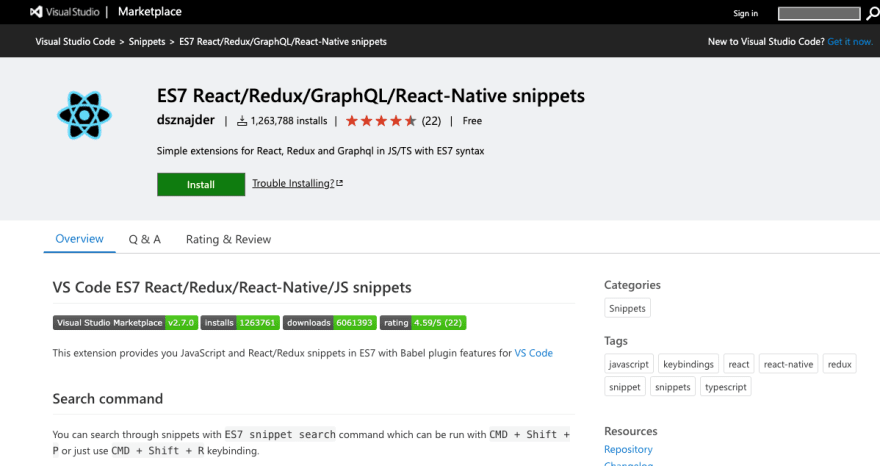
Task: Follow the 'Get it now' link
Action: pos(850,42)
